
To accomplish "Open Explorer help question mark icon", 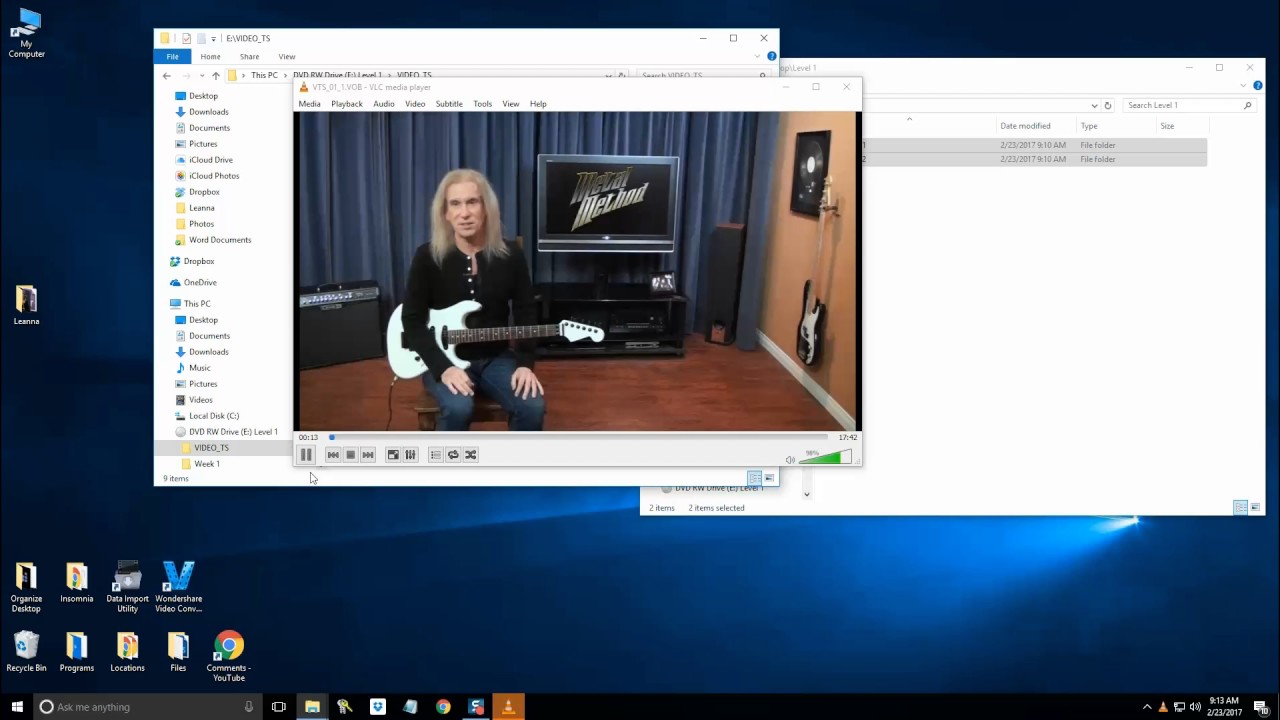I will tap(771, 57).
